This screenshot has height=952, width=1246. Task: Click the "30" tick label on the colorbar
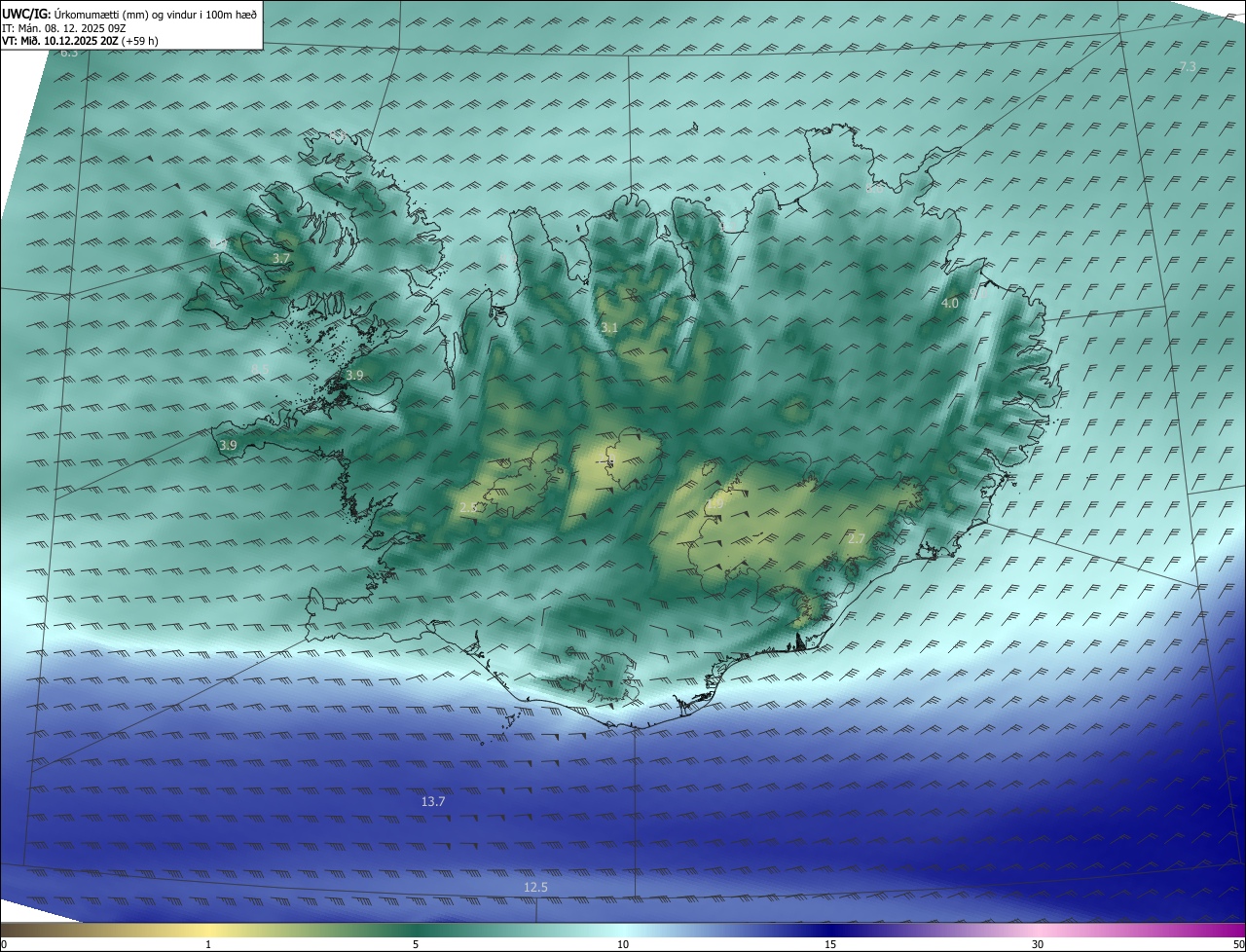click(x=1038, y=944)
